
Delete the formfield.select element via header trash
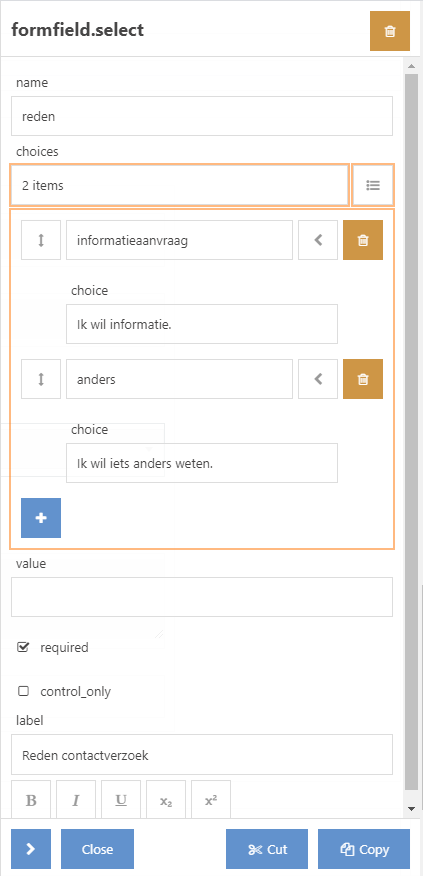coord(389,31)
